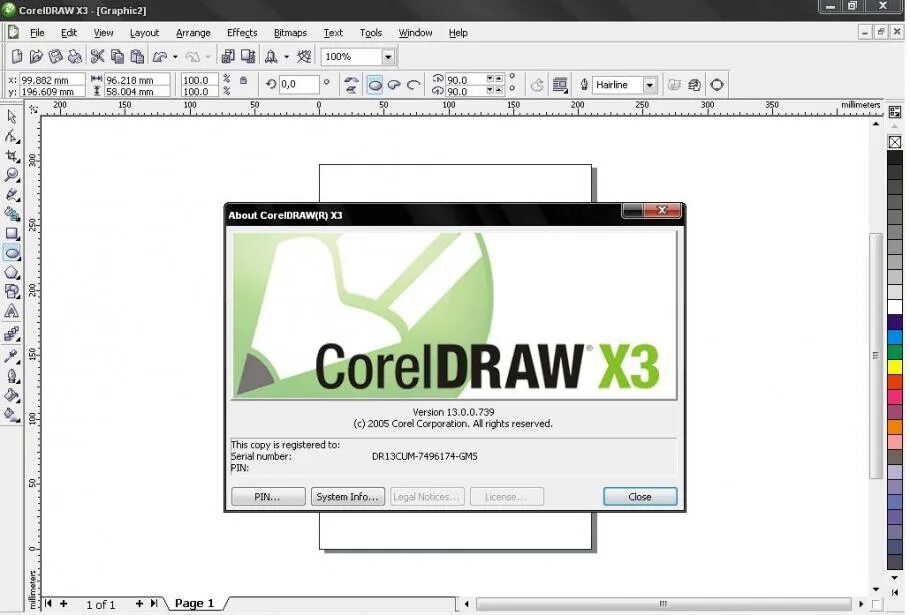The height and width of the screenshot is (615, 910).
Task: Click the Cut scissors icon
Action: coord(97,56)
